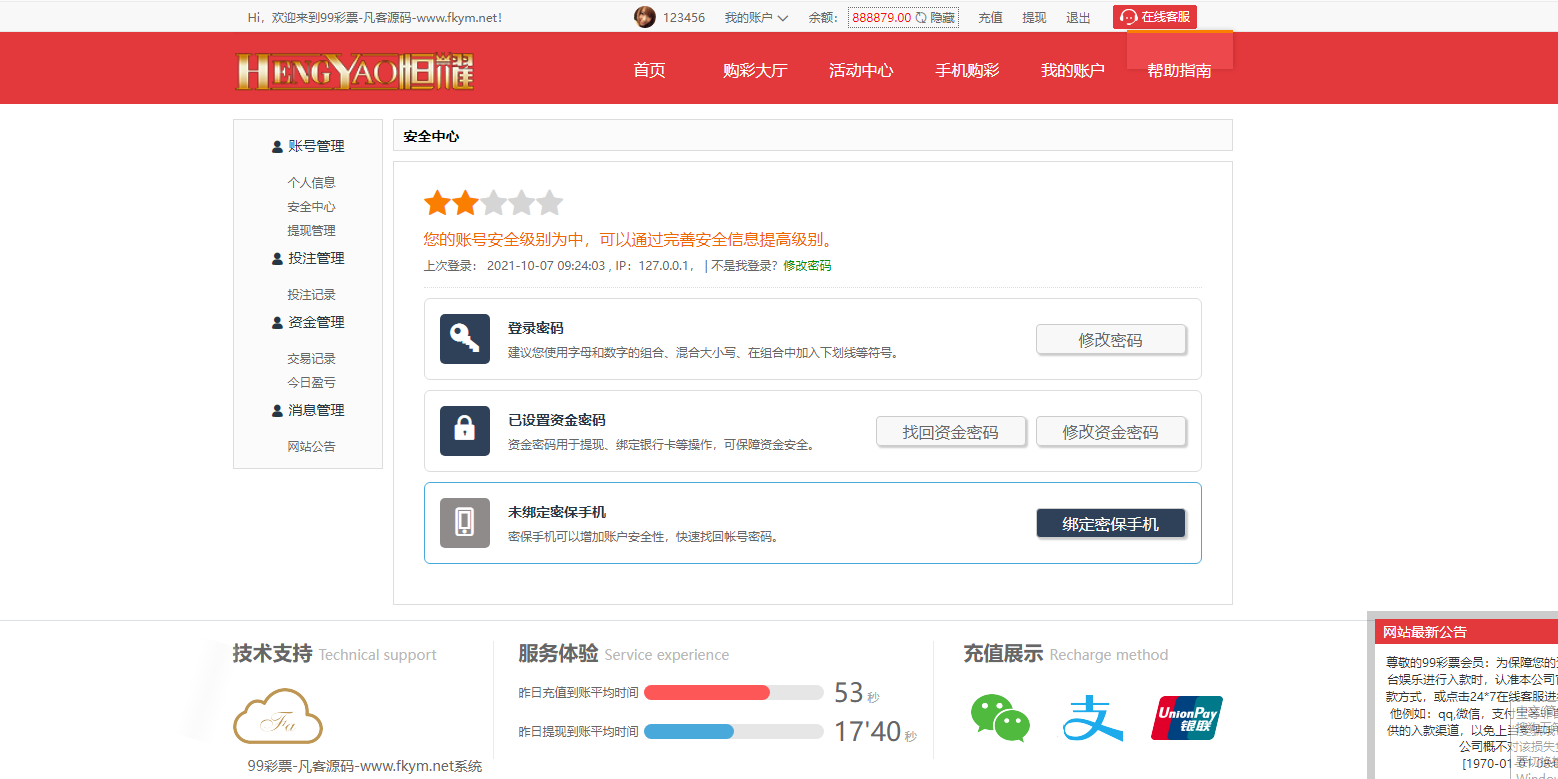Image resolution: width=1558 pixels, height=779 pixels.
Task: Click the Alipay recharge icon
Action: click(x=1093, y=718)
